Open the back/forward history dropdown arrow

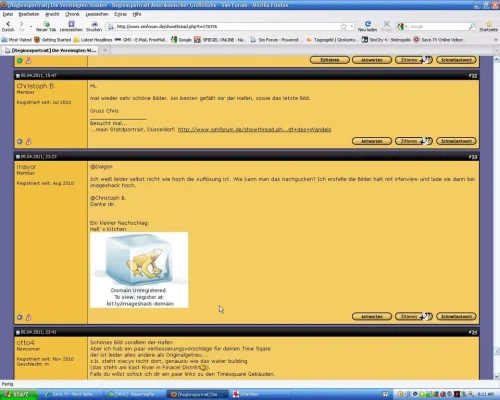point(31,26)
